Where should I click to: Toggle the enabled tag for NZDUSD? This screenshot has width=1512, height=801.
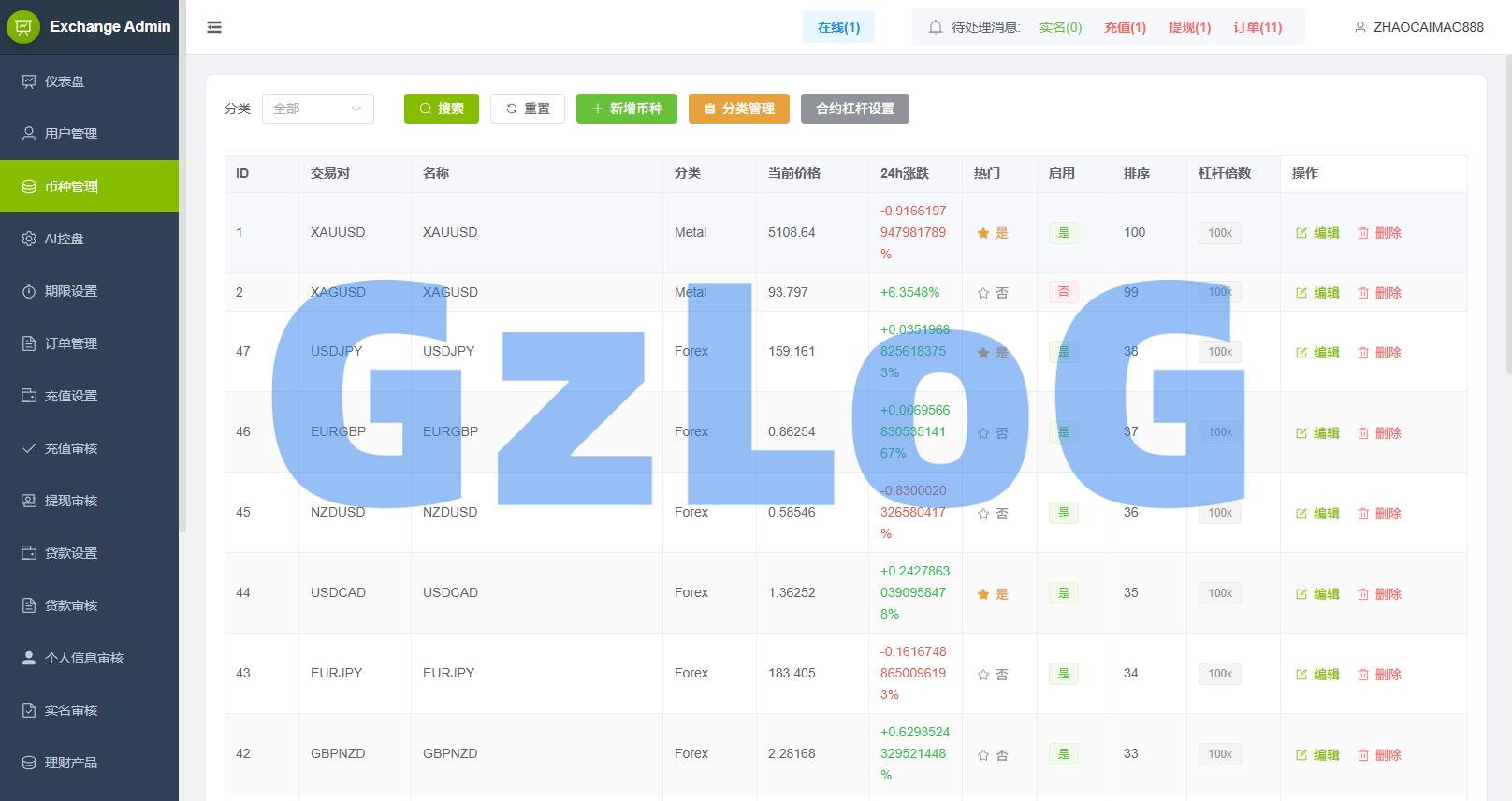point(1064,513)
